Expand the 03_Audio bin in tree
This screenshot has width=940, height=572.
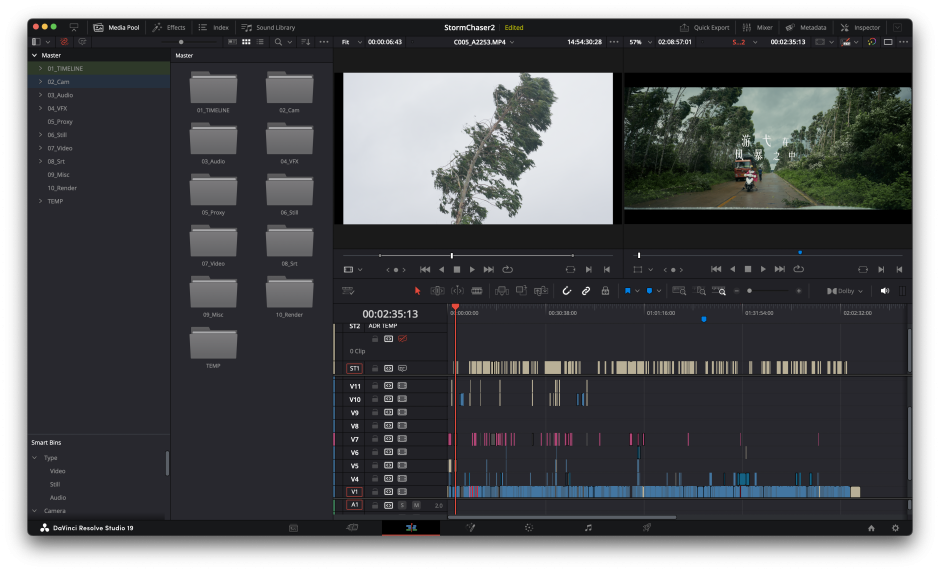(x=40, y=95)
